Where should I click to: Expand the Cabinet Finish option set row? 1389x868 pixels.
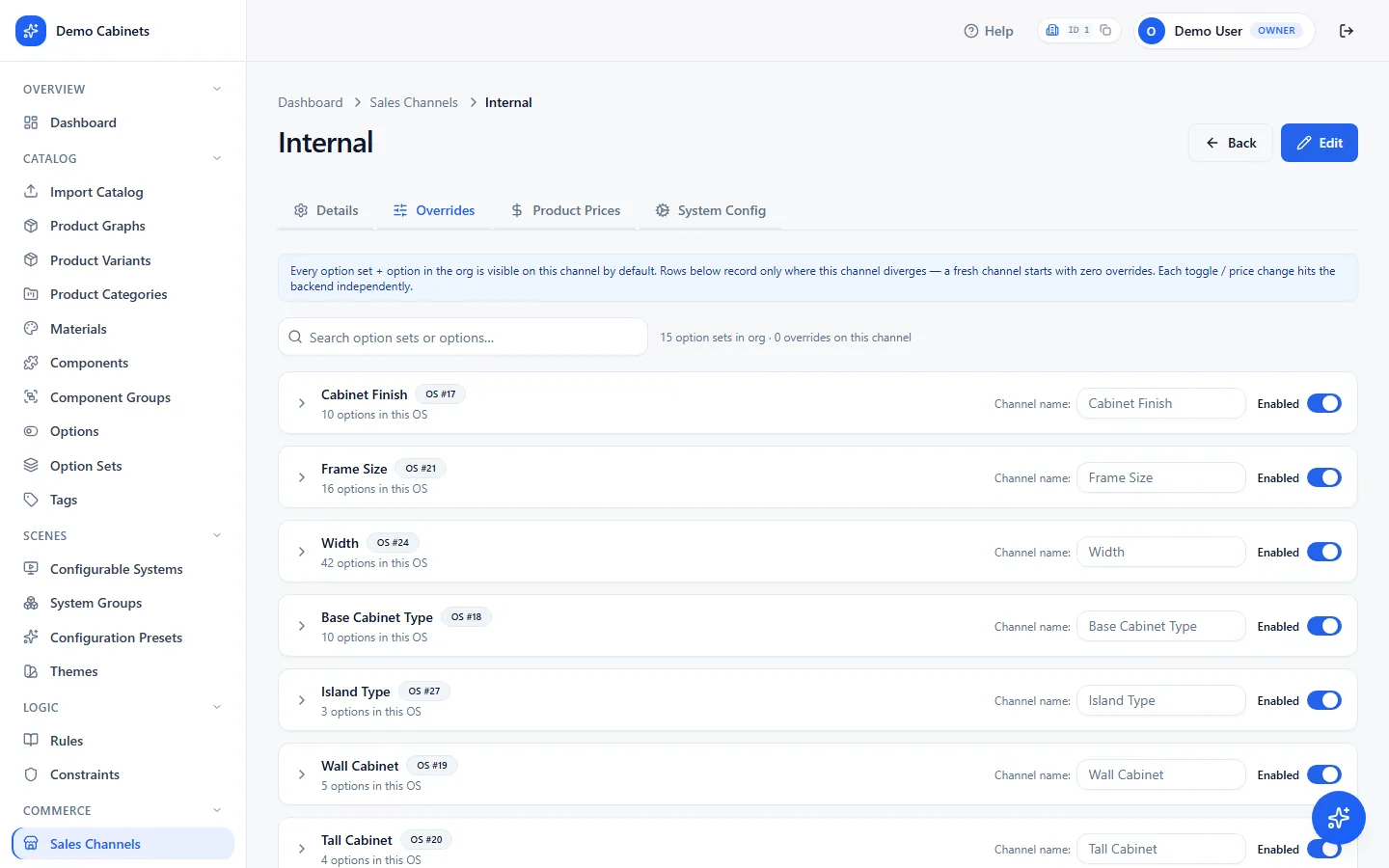click(302, 403)
